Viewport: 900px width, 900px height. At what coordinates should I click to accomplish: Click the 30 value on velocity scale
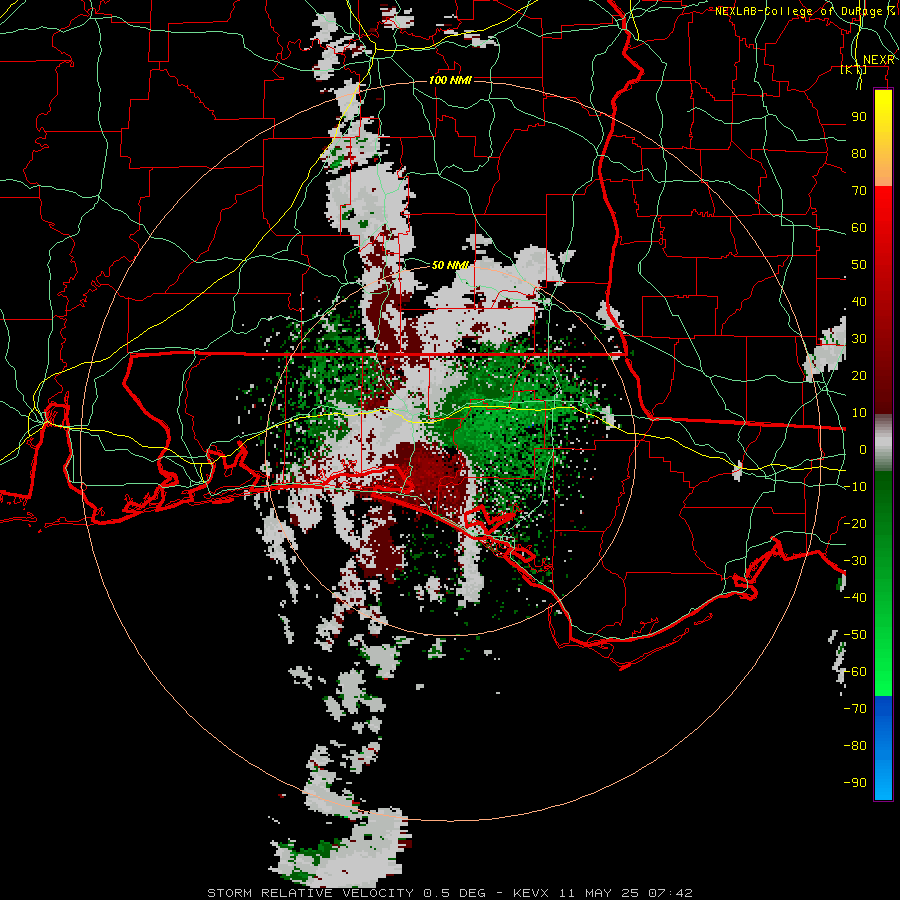pos(859,339)
